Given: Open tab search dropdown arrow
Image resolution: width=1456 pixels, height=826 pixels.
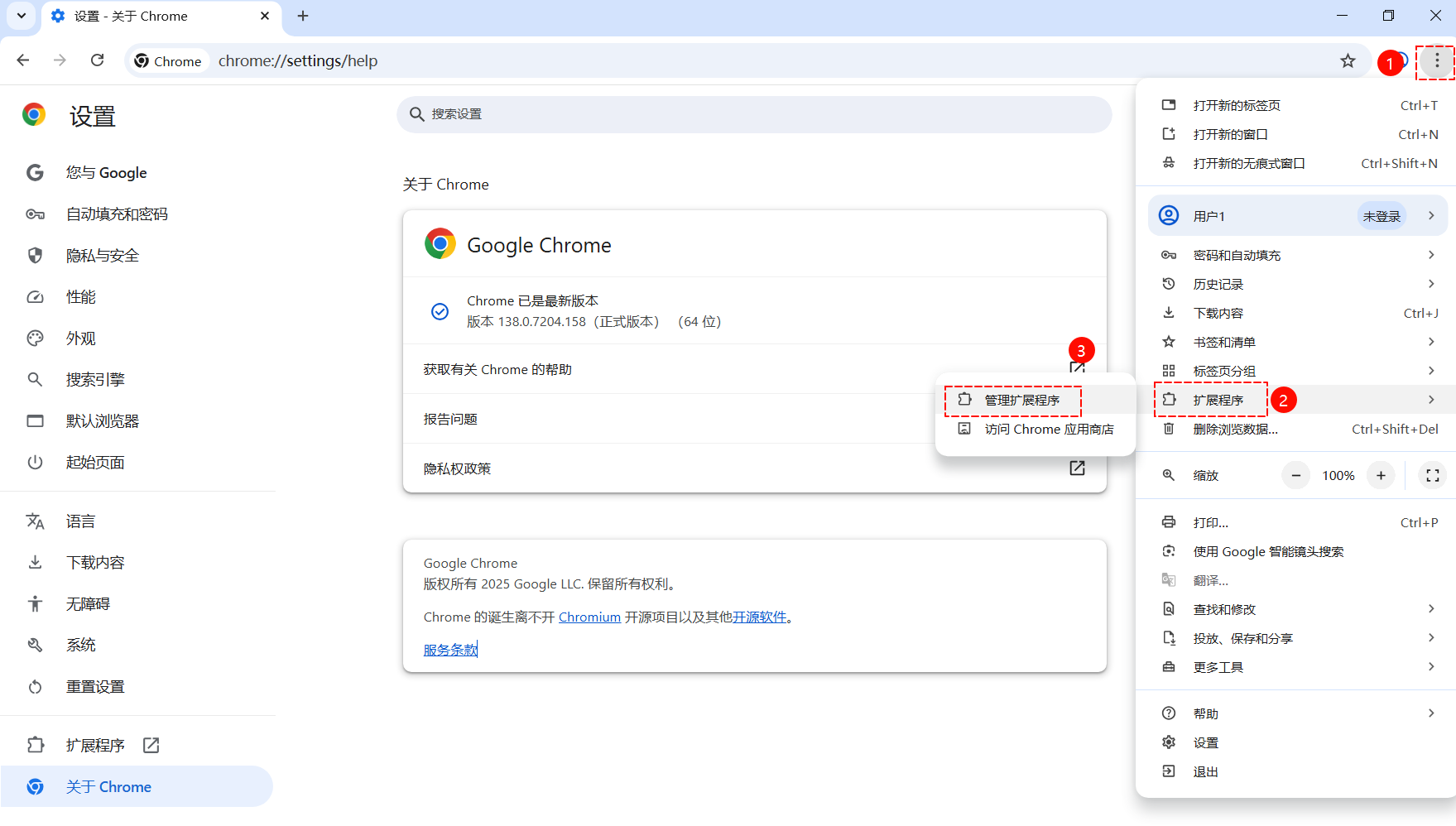Looking at the screenshot, I should tap(22, 16).
